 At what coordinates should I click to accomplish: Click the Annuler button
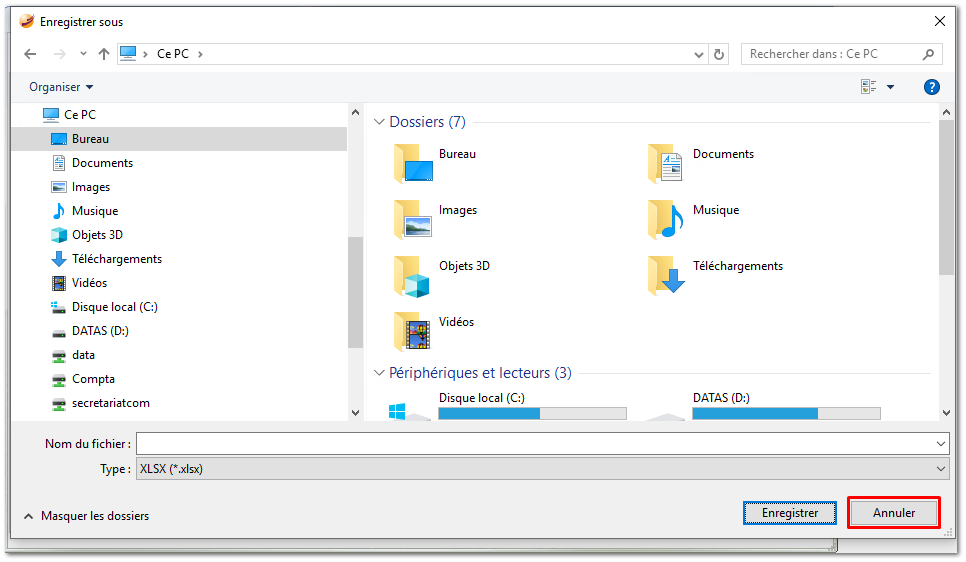tap(894, 513)
